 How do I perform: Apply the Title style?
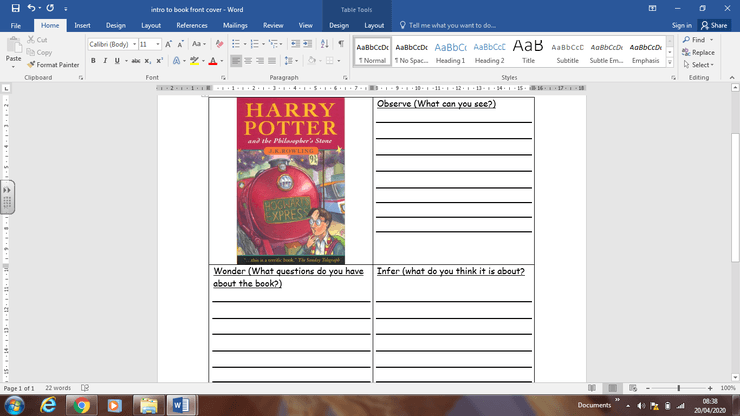[528, 51]
